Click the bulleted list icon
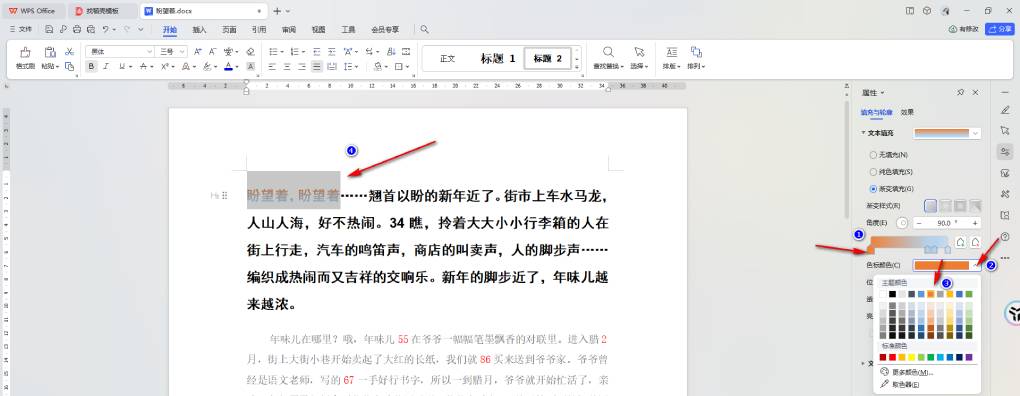 click(273, 51)
